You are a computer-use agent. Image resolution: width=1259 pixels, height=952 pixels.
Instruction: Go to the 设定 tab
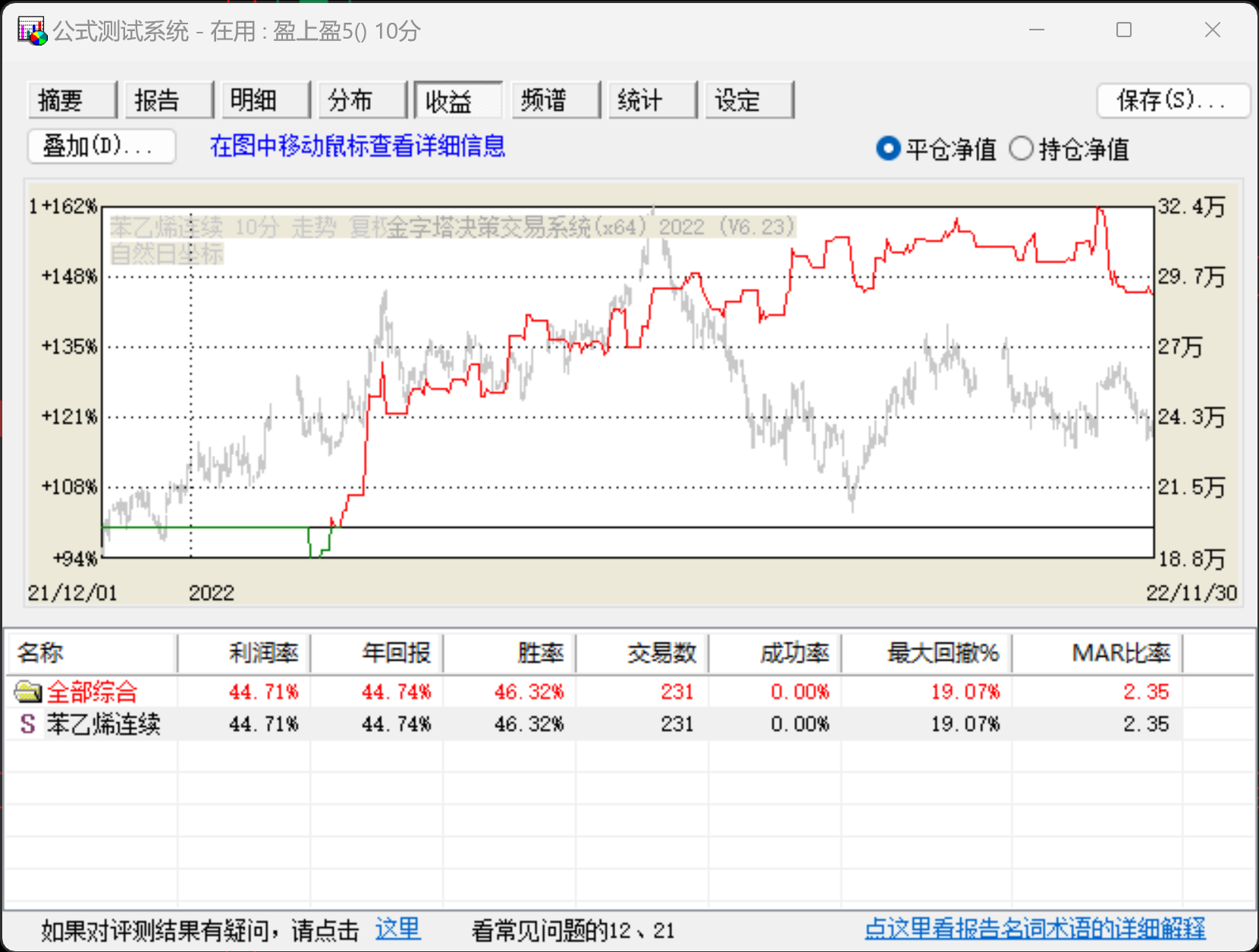point(749,100)
